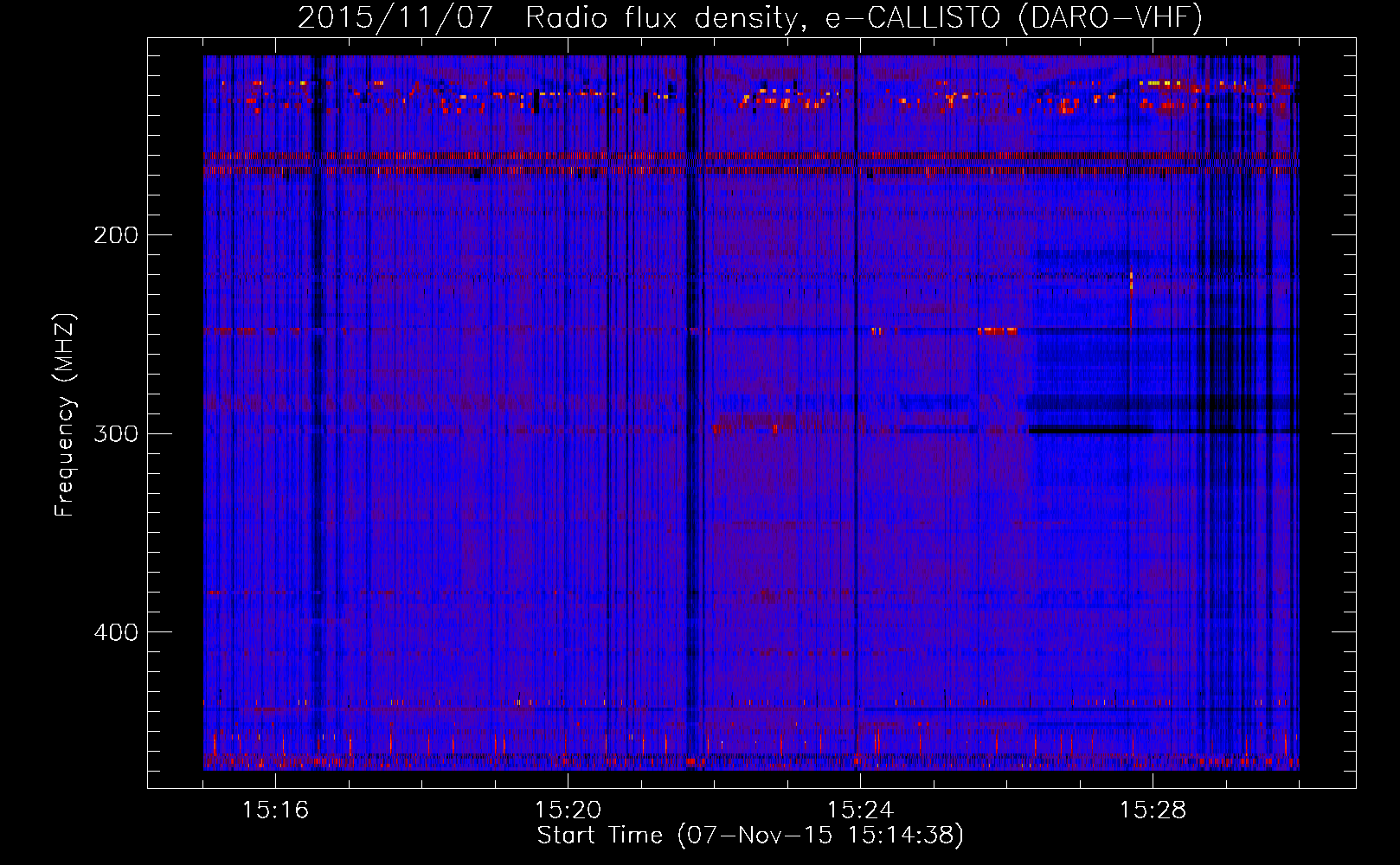This screenshot has width=1400, height=865.
Task: Click the "15:16" time tick label
Action: point(275,811)
